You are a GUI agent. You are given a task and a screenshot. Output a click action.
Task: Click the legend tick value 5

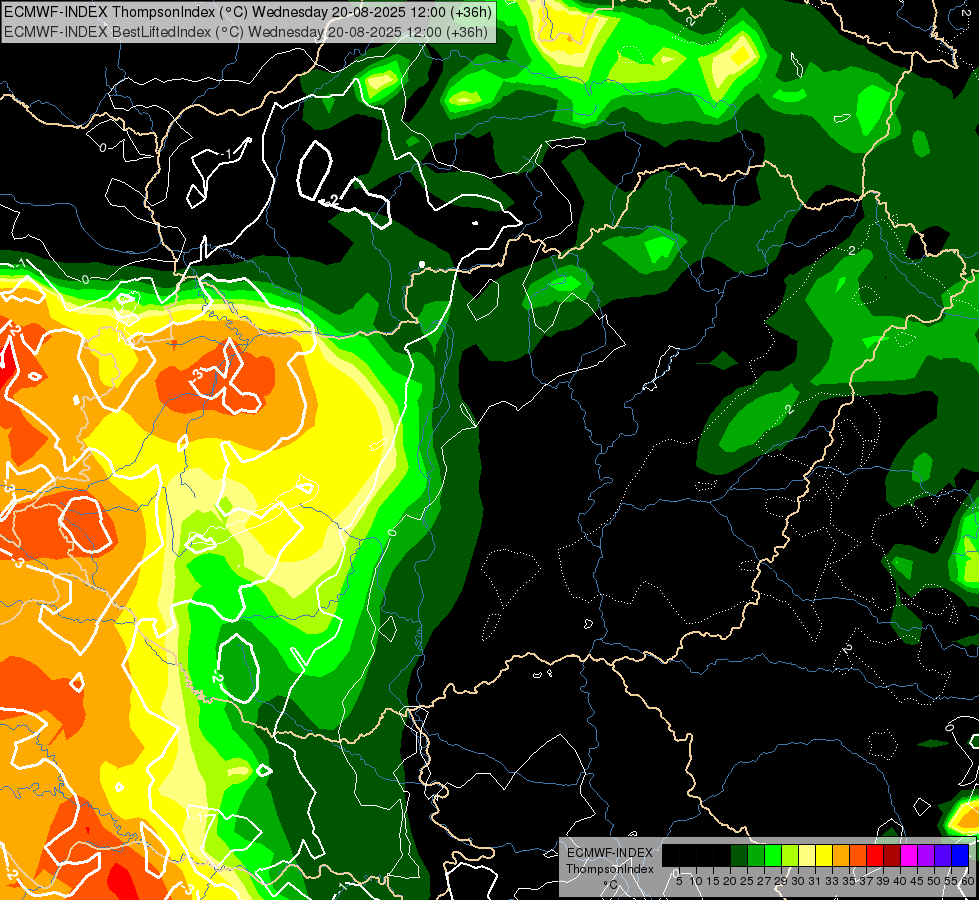coord(679,881)
